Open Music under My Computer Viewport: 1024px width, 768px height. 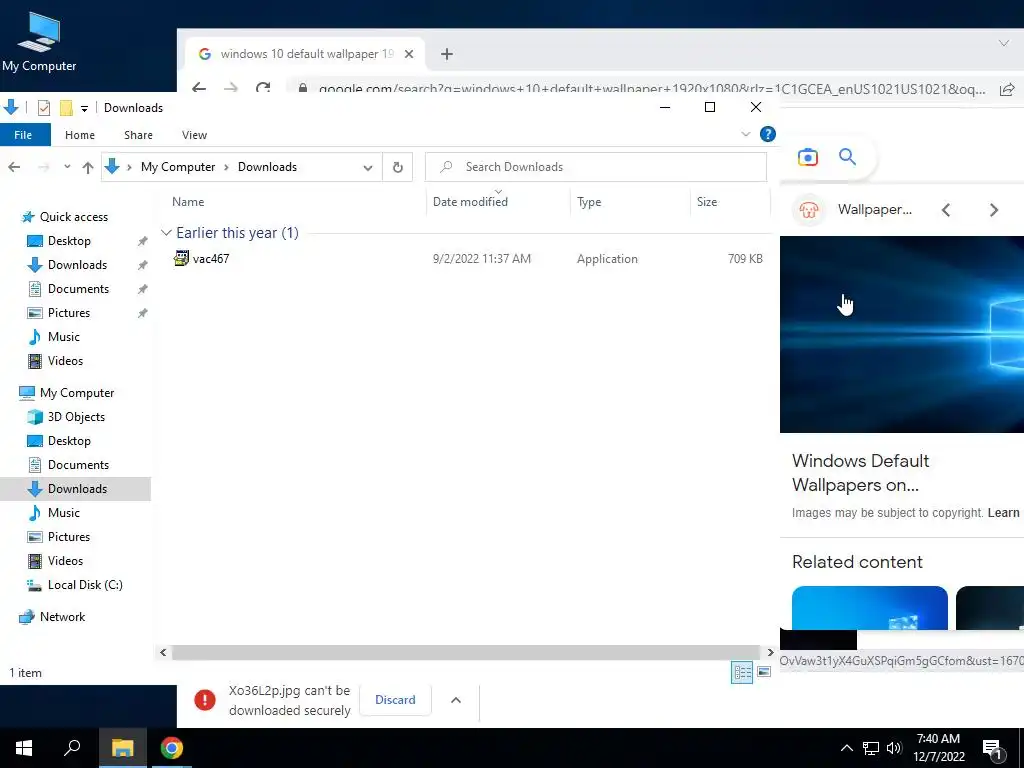click(x=63, y=513)
